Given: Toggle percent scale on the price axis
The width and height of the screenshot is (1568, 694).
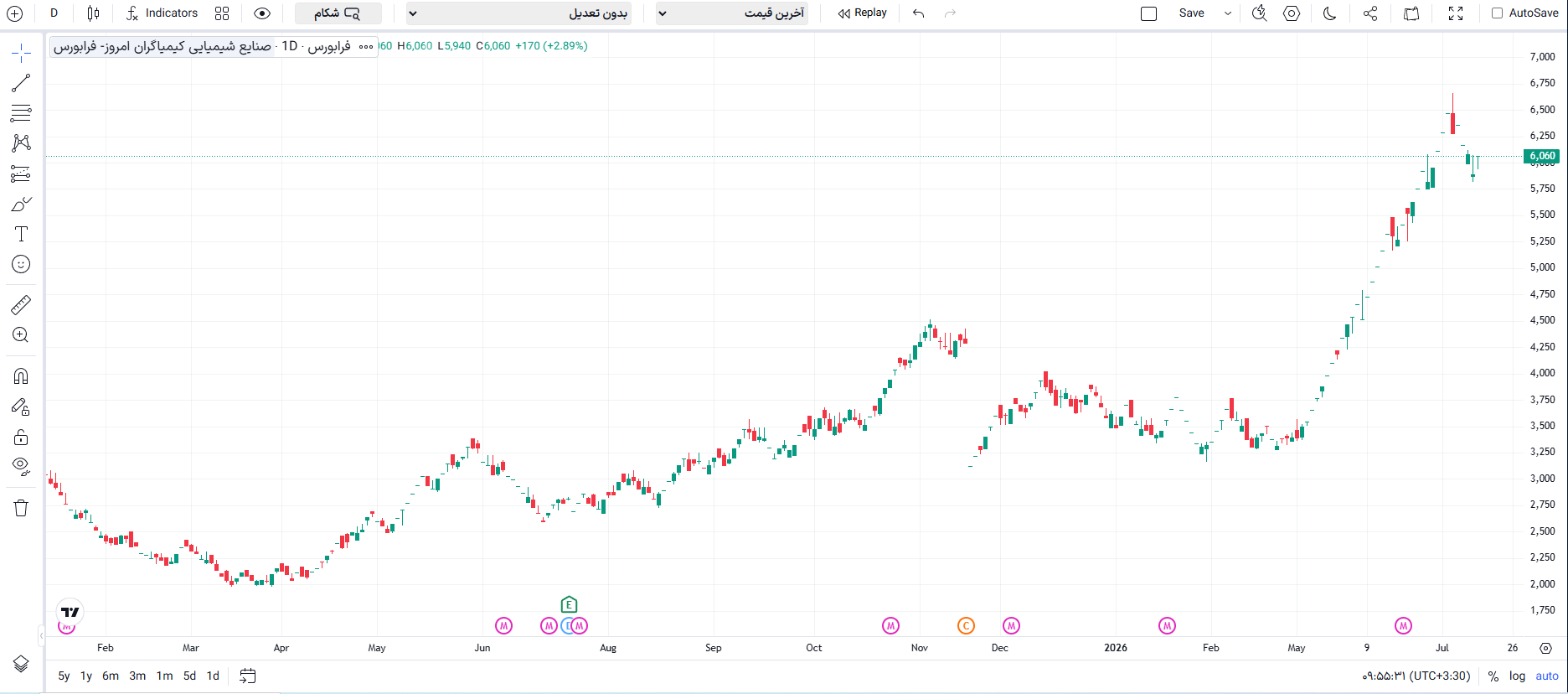Looking at the screenshot, I should coord(1493,676).
